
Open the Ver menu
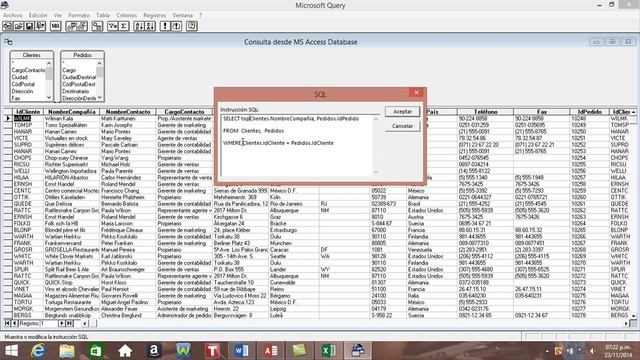[58, 15]
